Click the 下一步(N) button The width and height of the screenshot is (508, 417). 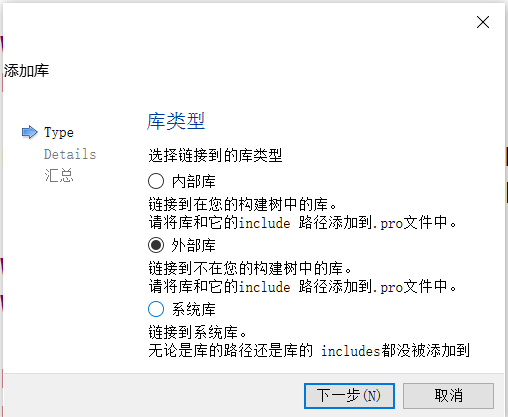tap(349, 396)
